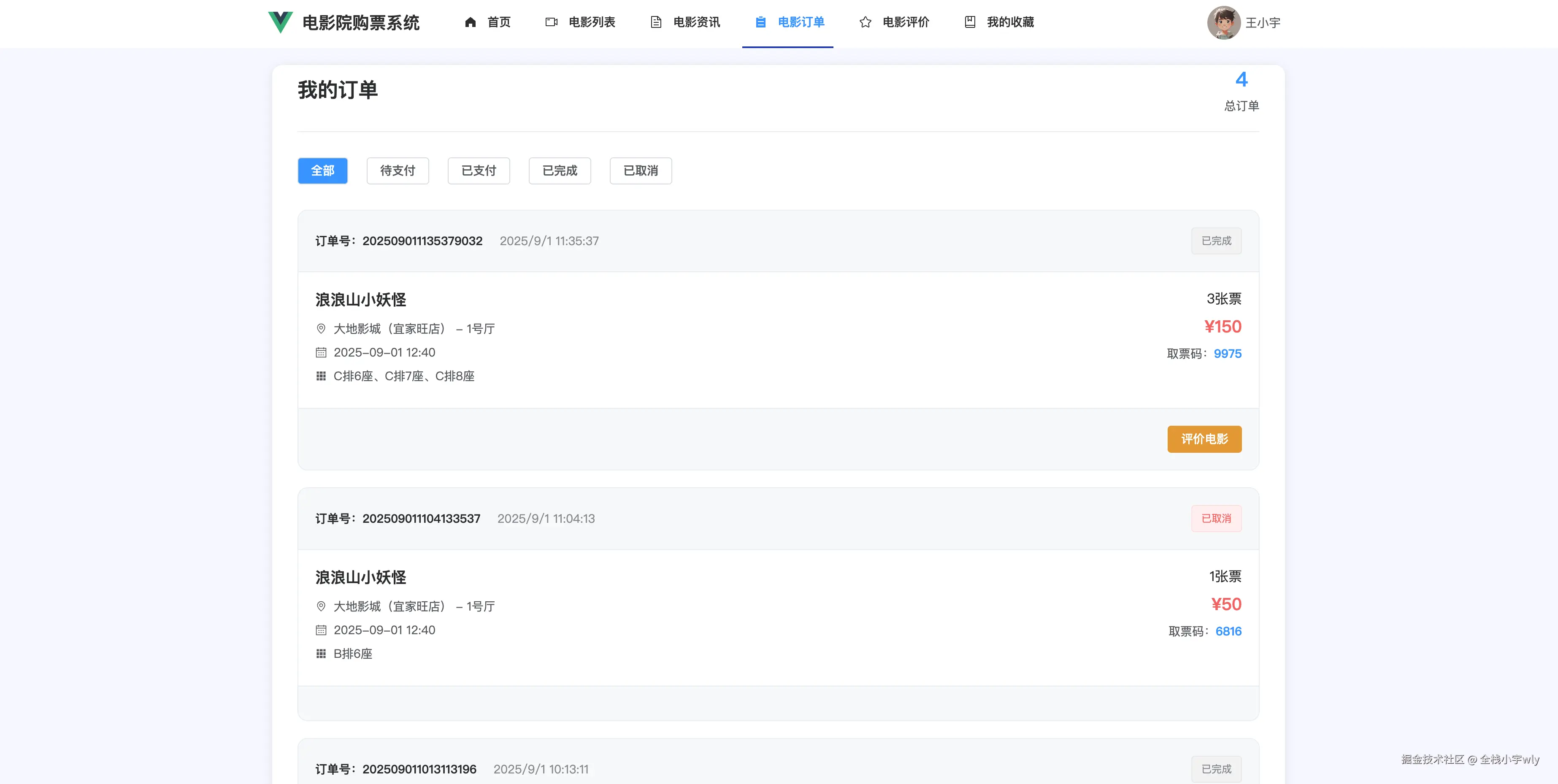Click the home icon beside 首页
This screenshot has width=1558, height=784.
(x=471, y=22)
